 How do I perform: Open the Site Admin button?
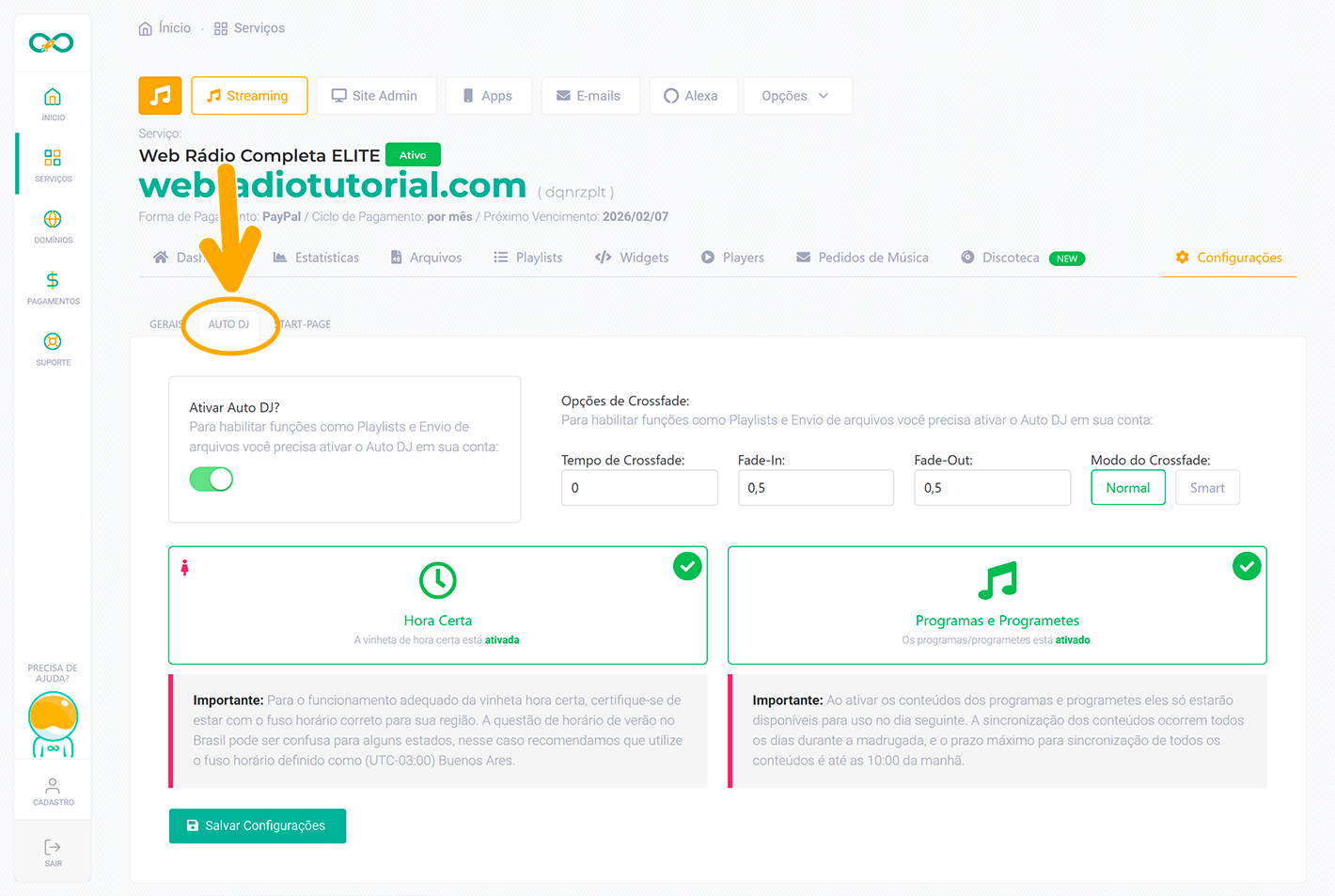point(375,96)
